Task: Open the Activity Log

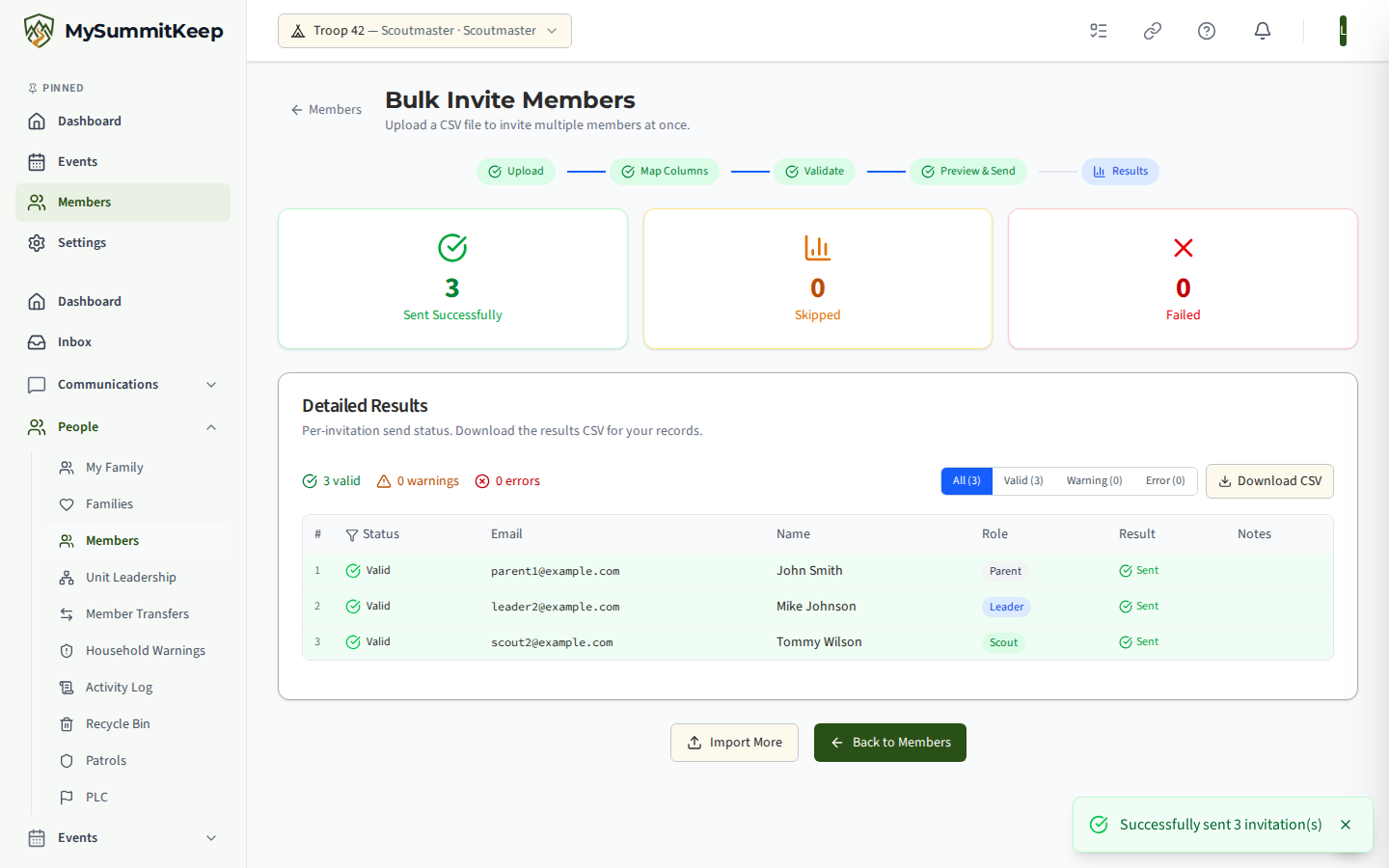Action: point(139,688)
